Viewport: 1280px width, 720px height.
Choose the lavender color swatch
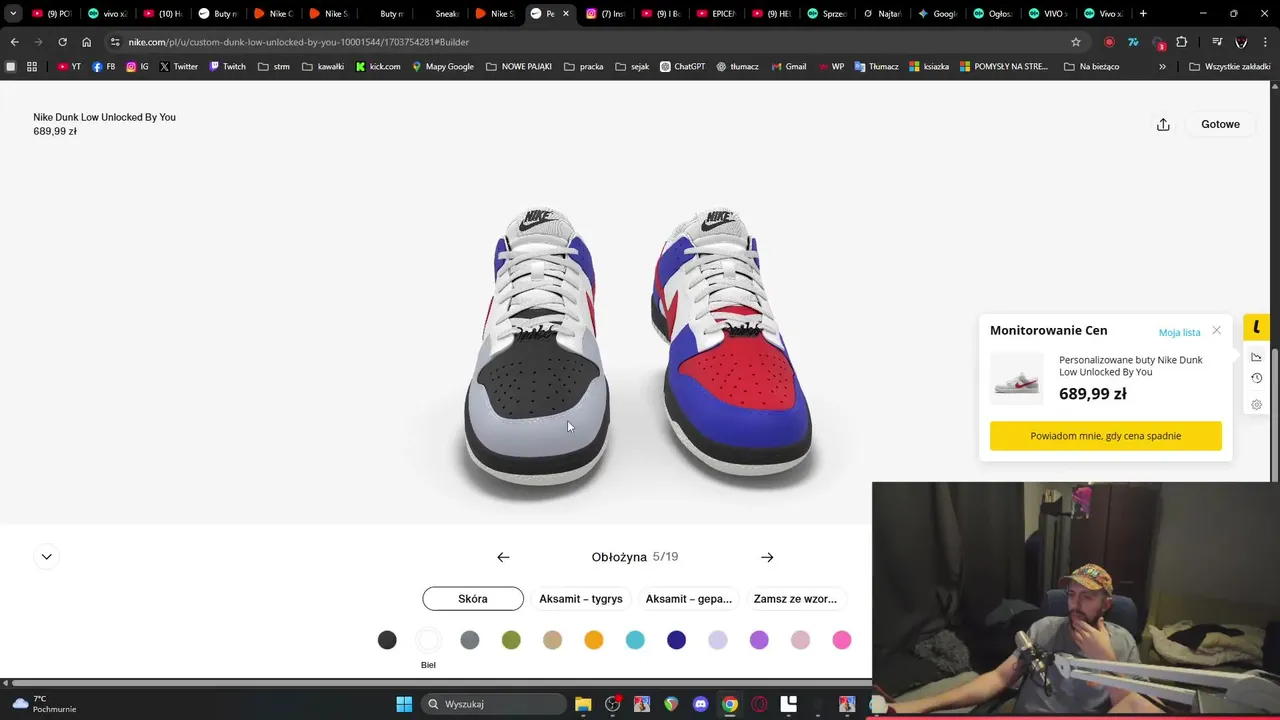tap(718, 640)
